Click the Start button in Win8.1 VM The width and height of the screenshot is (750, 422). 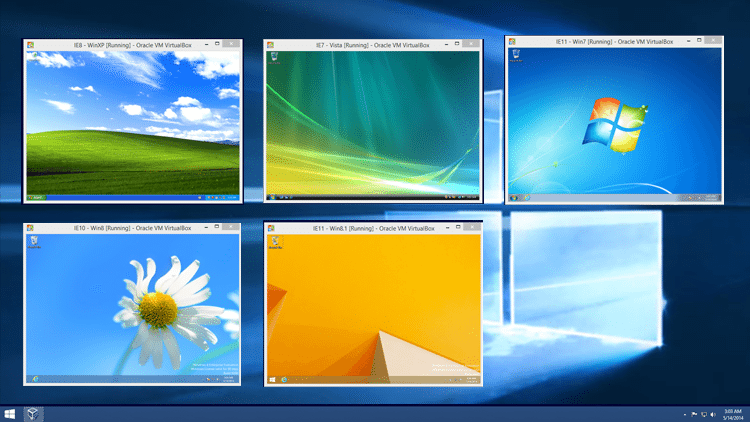point(272,379)
